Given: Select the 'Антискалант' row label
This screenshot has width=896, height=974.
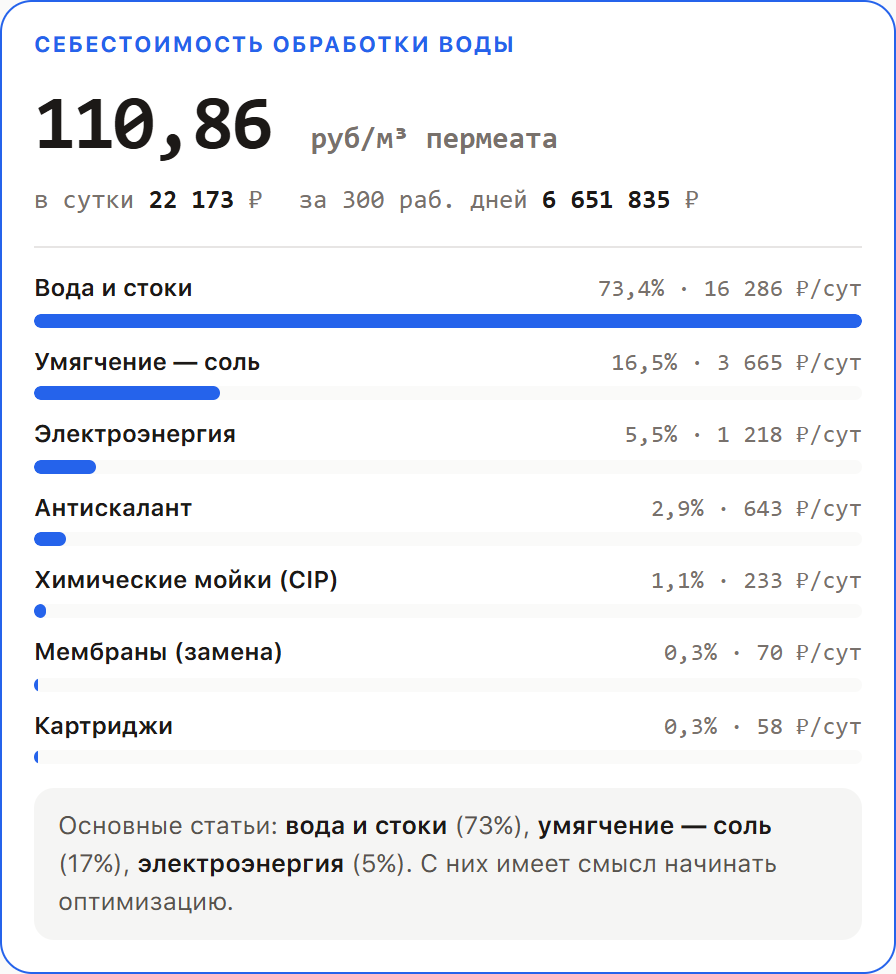Looking at the screenshot, I should pyautogui.click(x=113, y=508).
